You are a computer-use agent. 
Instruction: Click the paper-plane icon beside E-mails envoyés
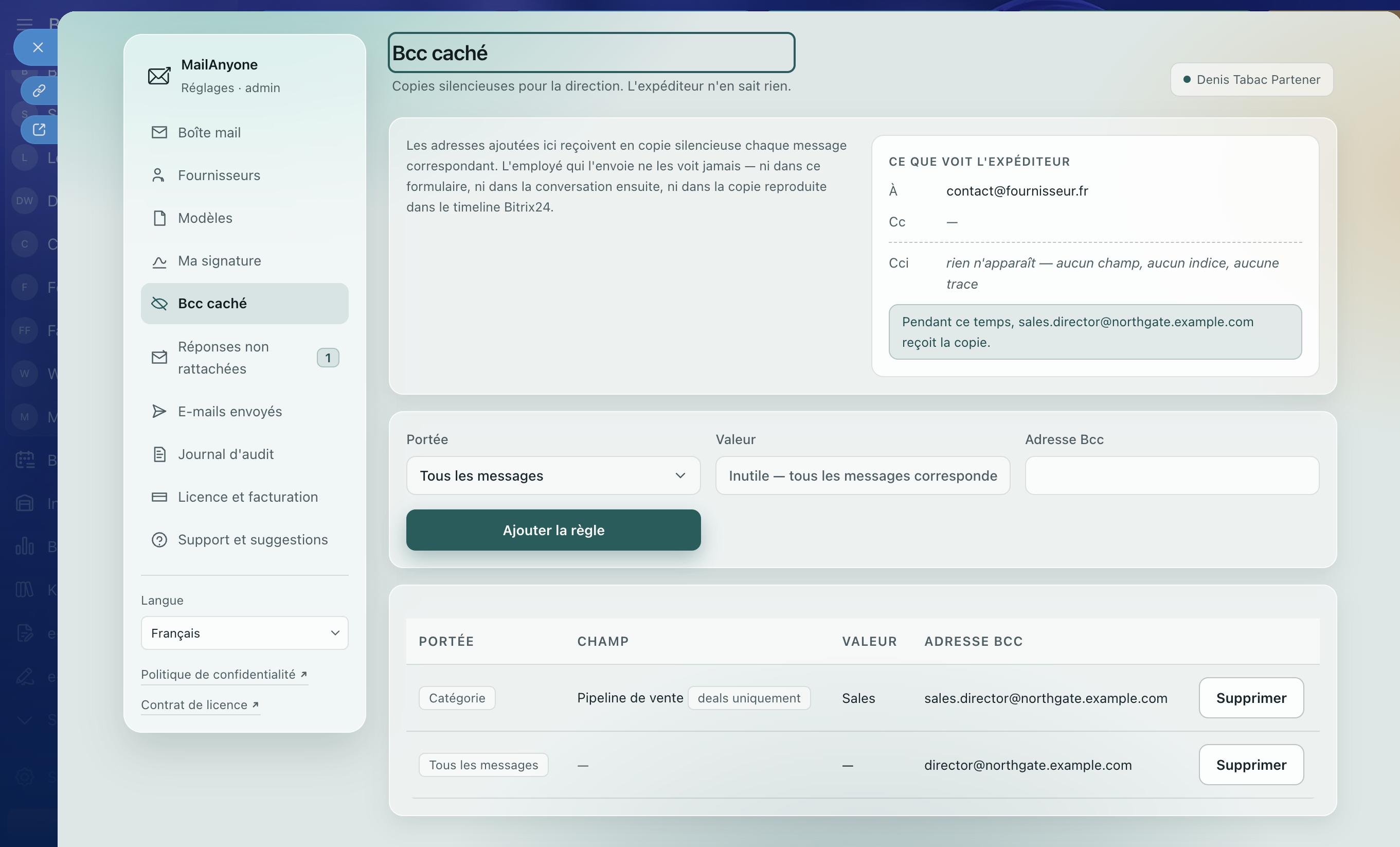159,412
